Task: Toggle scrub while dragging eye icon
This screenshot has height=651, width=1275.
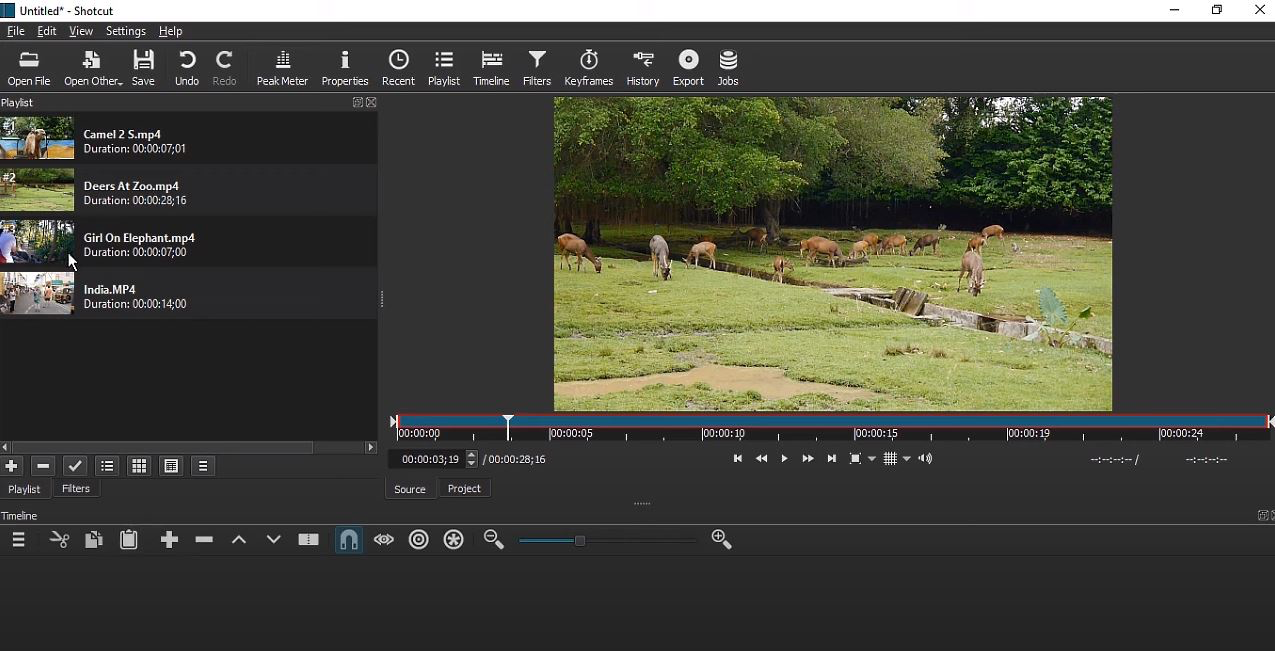Action: (x=384, y=540)
